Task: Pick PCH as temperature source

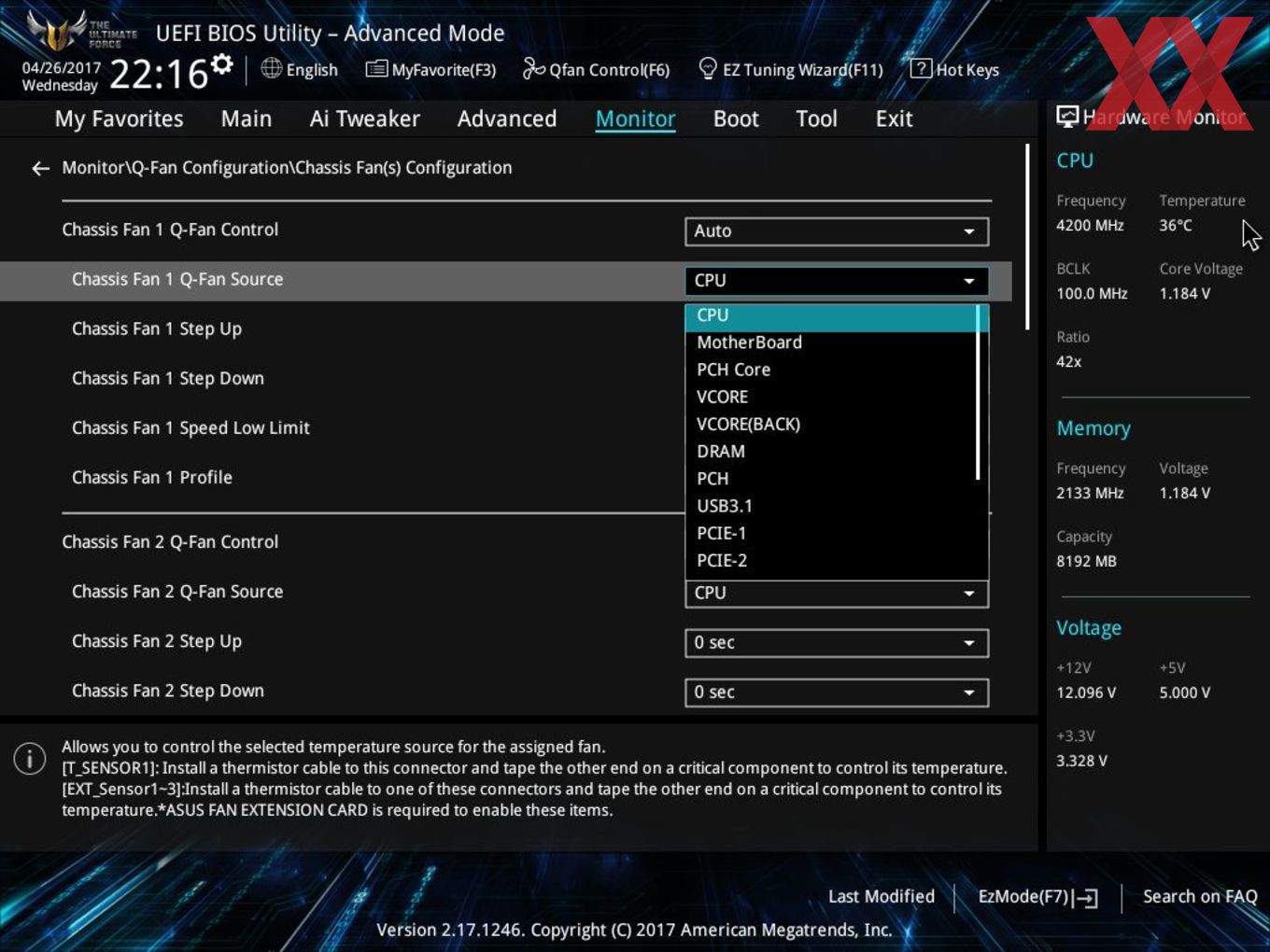Action: point(830,478)
